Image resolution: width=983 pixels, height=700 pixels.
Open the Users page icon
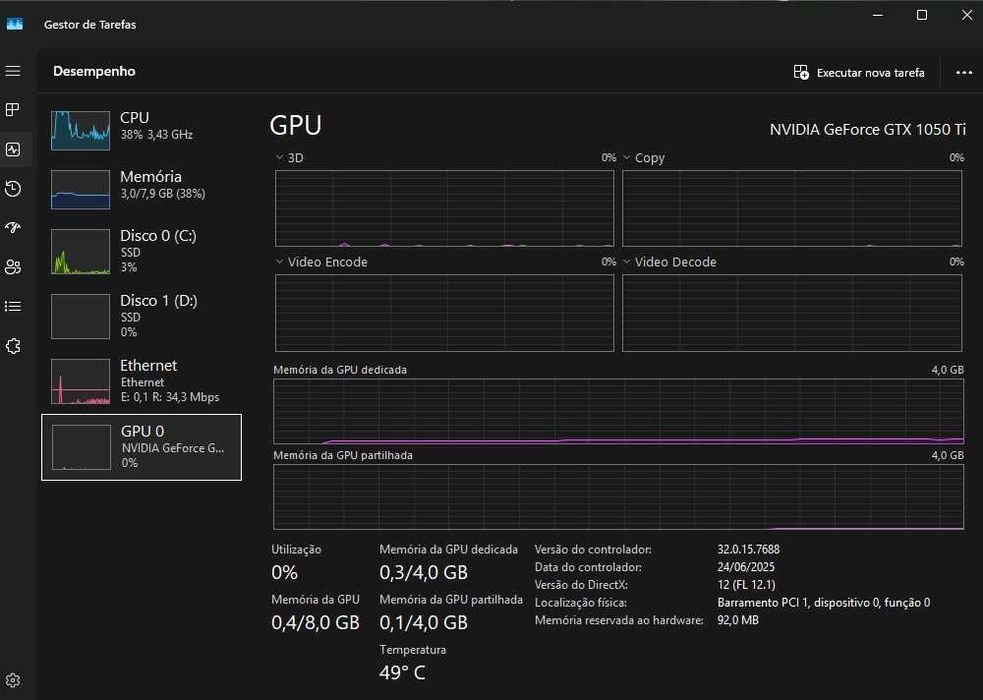pyautogui.click(x=13, y=267)
